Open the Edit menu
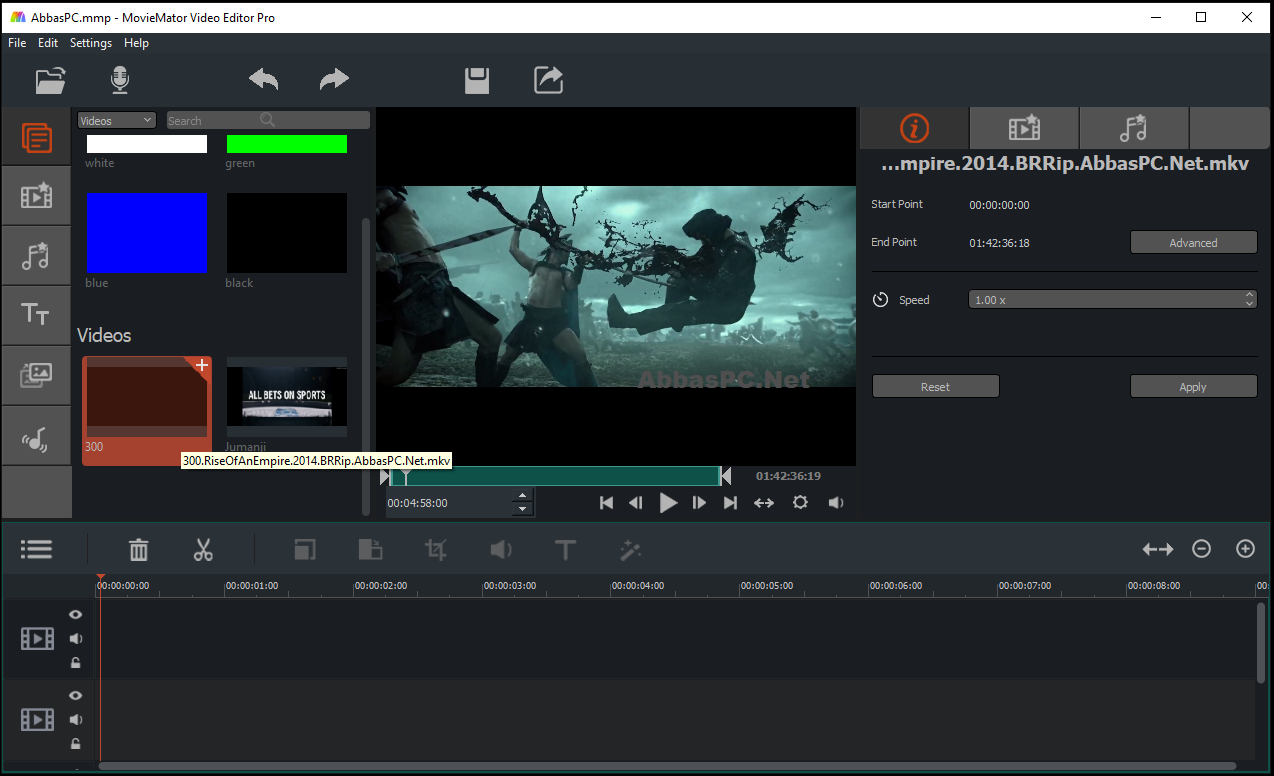 48,43
